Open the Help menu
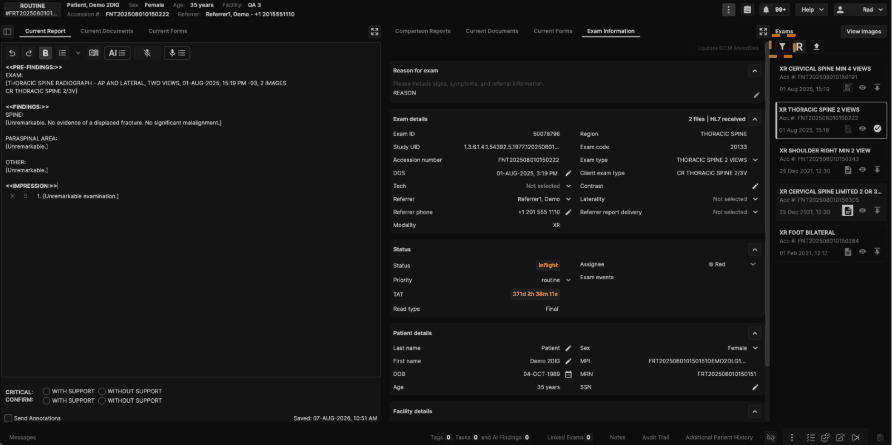Viewport: 892px width, 445px height. click(811, 10)
